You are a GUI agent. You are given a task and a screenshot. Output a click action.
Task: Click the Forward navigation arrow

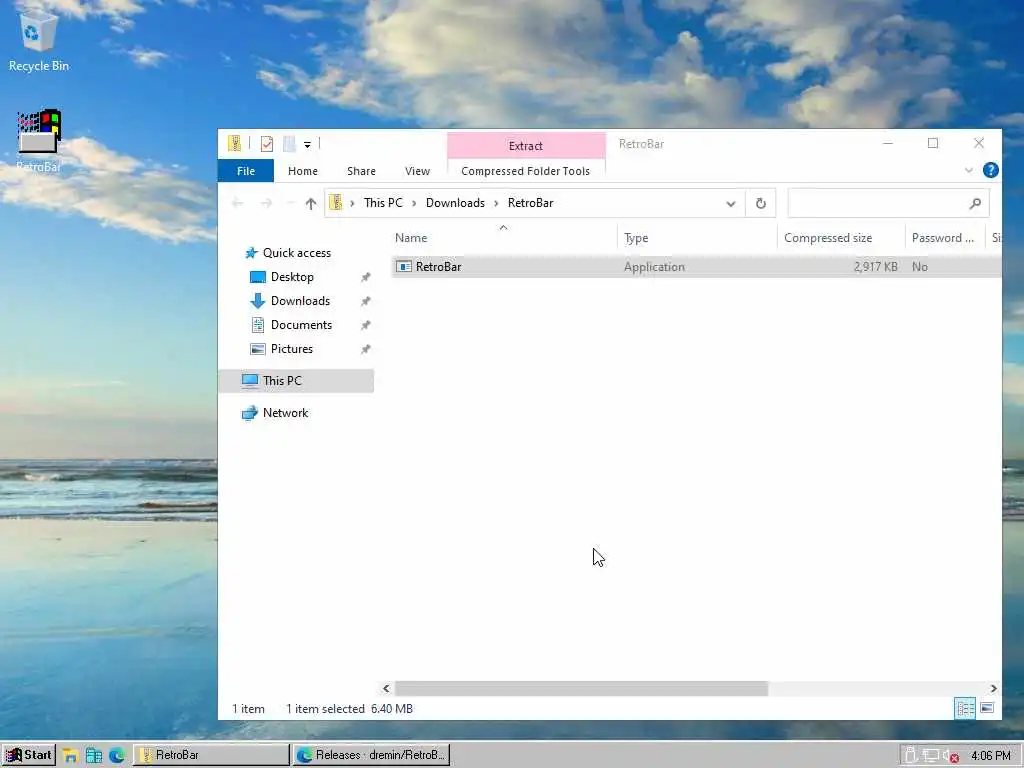pos(266,203)
